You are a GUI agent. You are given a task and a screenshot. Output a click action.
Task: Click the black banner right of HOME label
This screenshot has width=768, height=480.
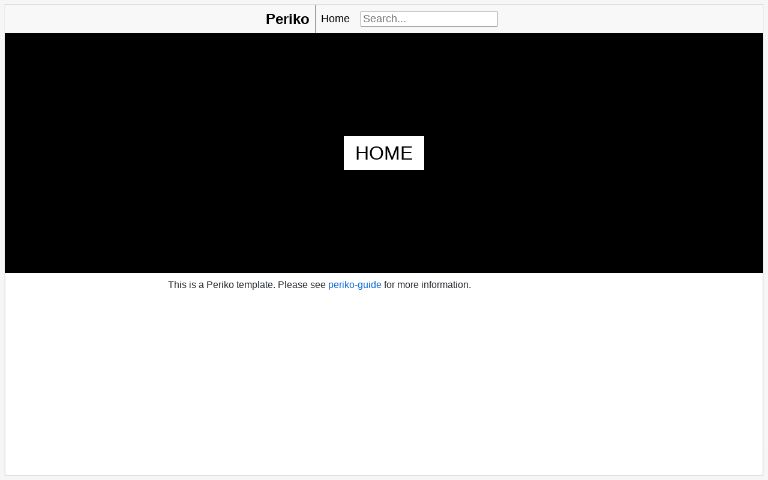pyautogui.click(x=593, y=153)
